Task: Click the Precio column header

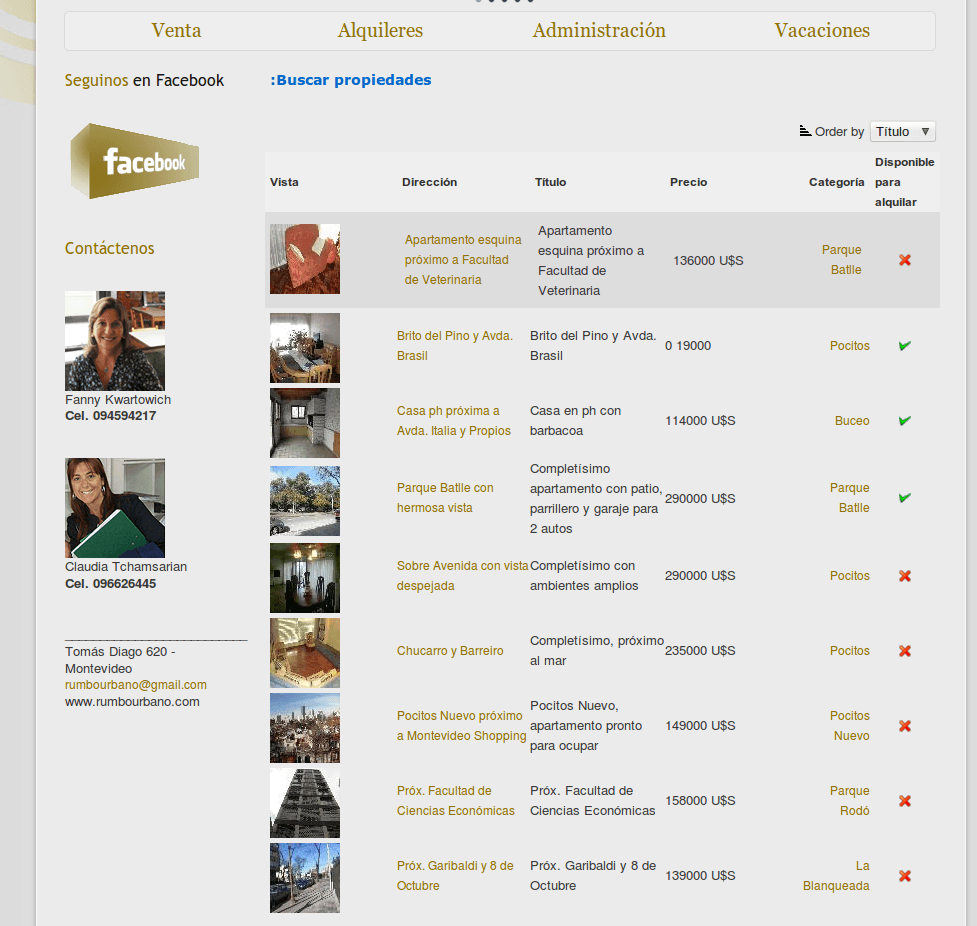Action: click(x=689, y=182)
